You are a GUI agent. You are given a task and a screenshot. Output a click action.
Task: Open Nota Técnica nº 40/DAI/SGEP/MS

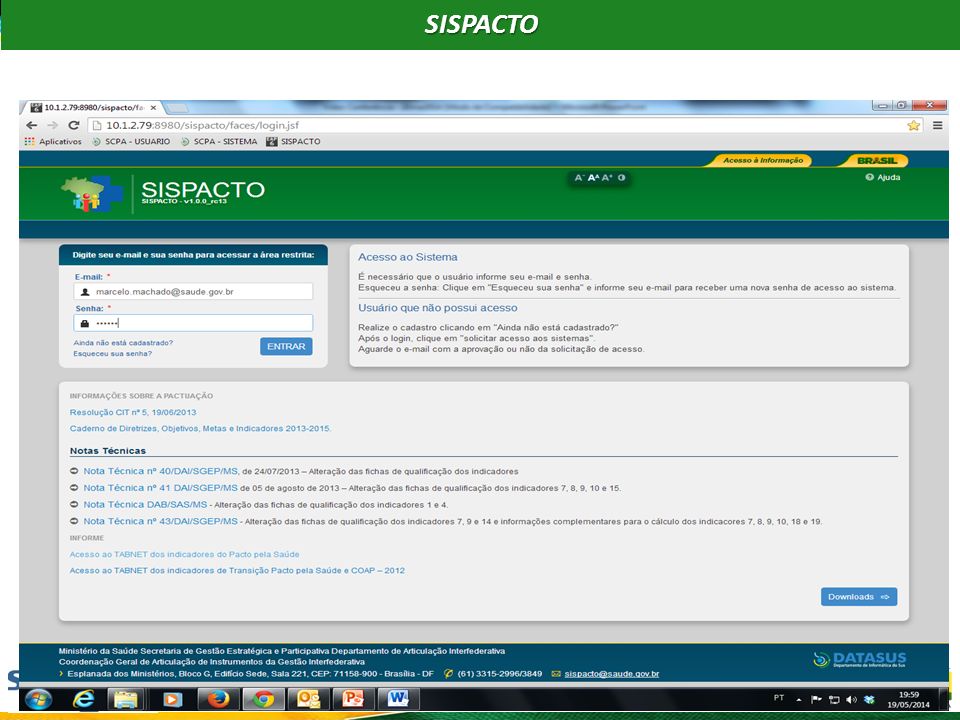160,471
